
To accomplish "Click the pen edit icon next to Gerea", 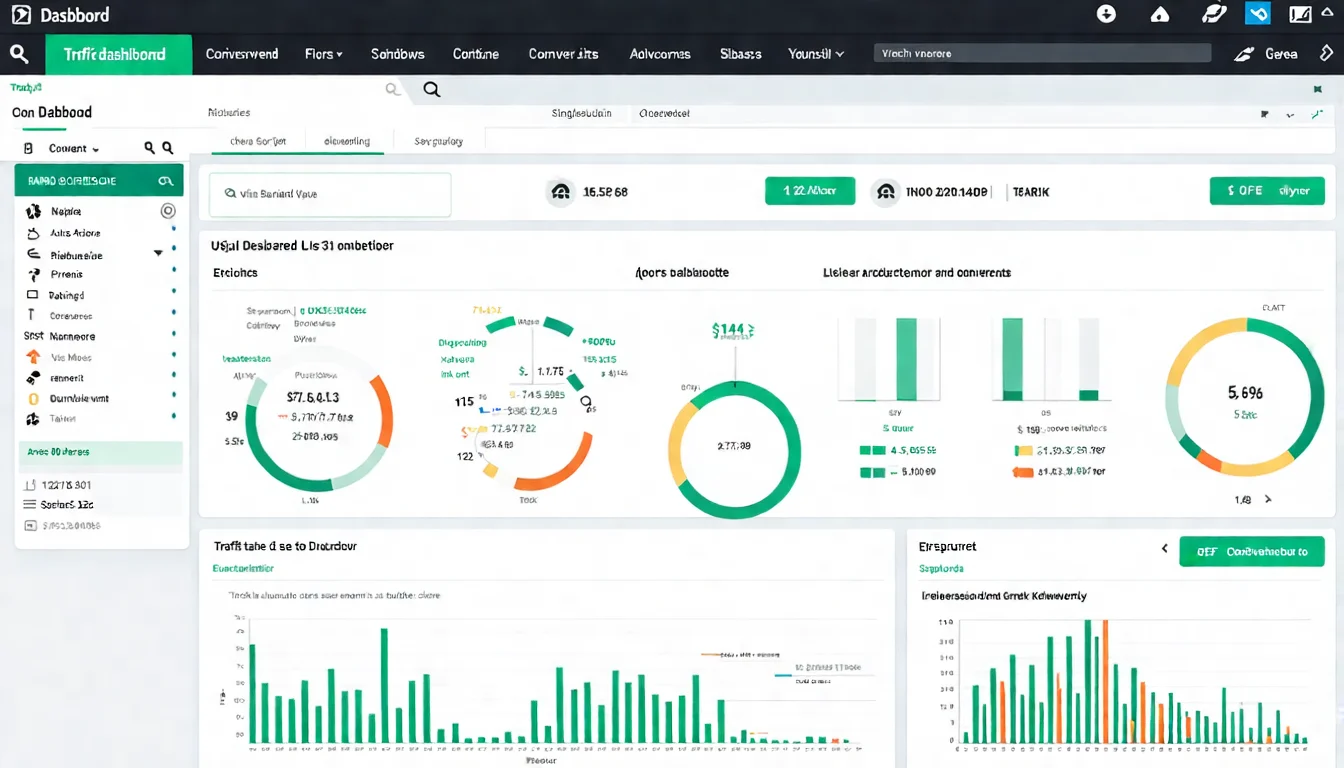I will point(1243,53).
